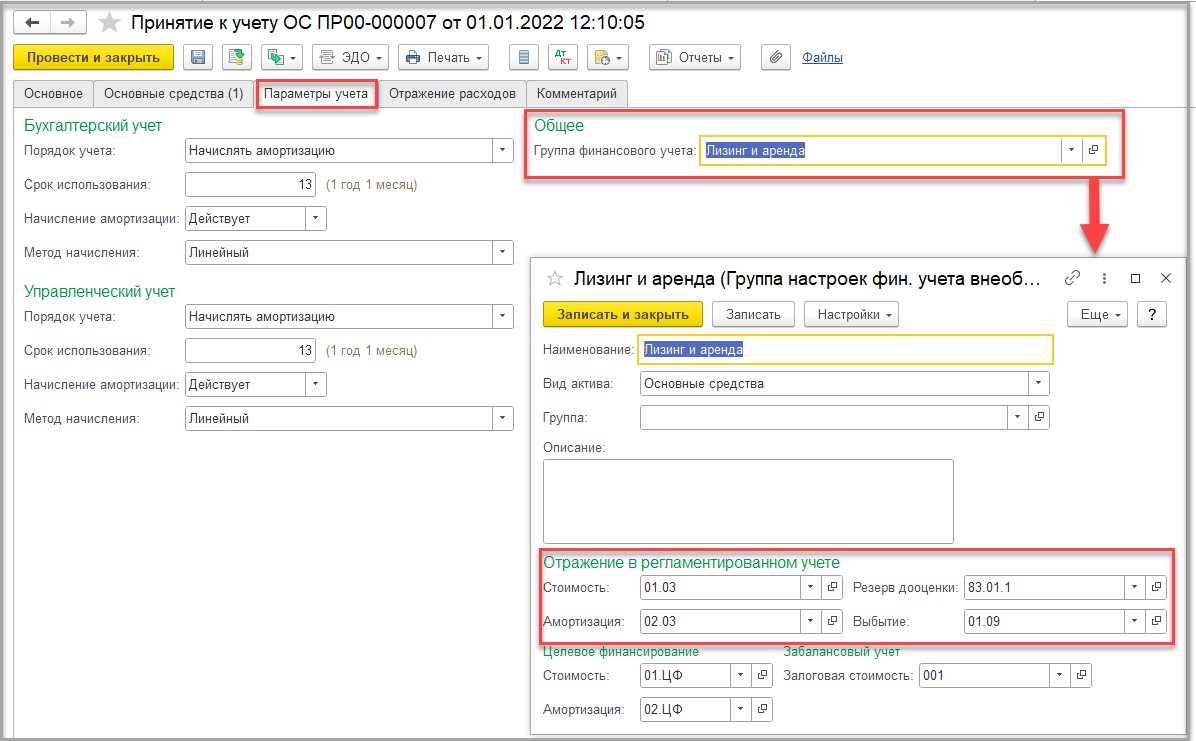Click the save diskette icon in toolbar
The image size is (1196, 741).
click(198, 57)
